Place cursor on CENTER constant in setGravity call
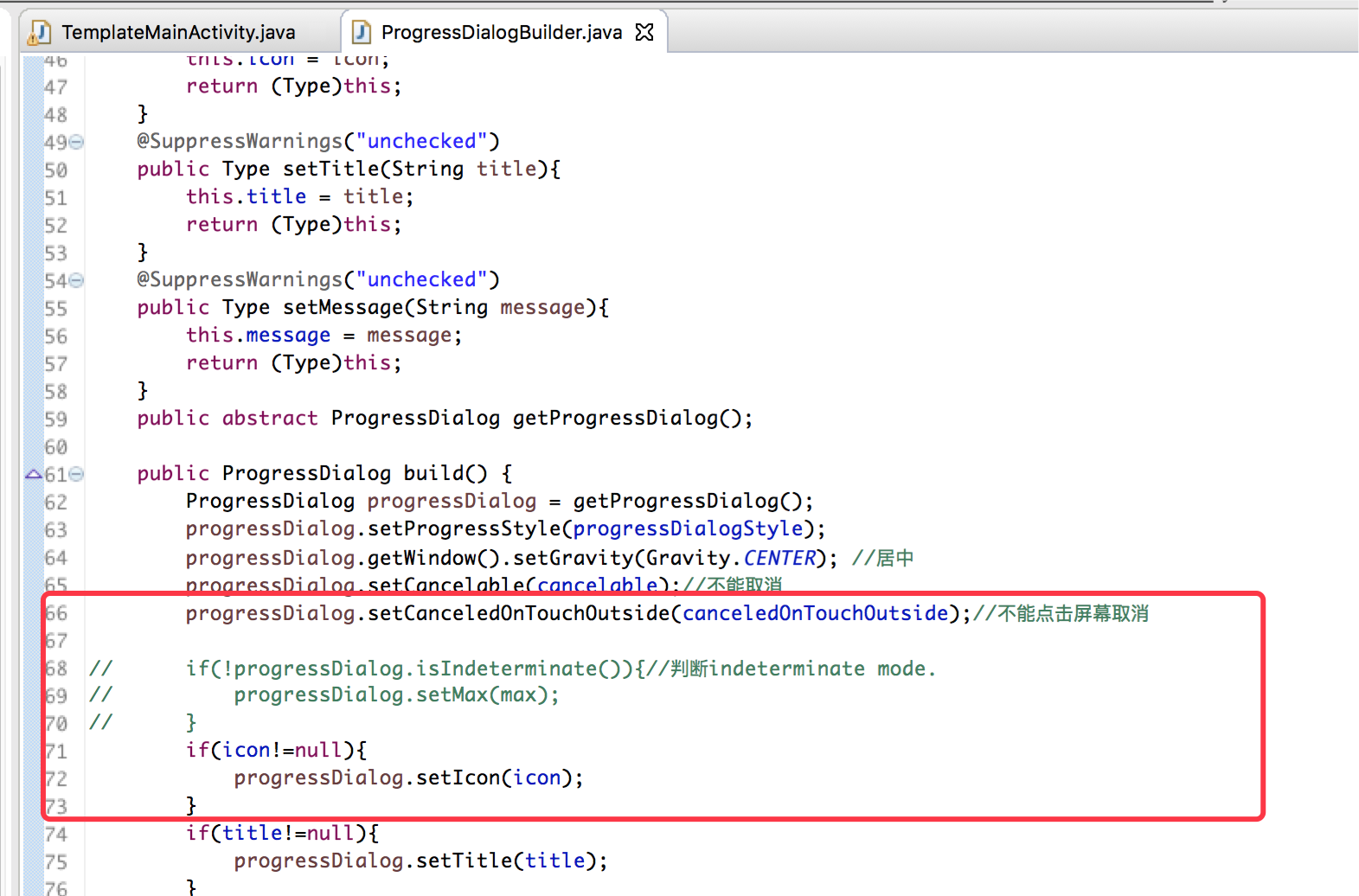The height and width of the screenshot is (896, 1359). click(x=779, y=558)
